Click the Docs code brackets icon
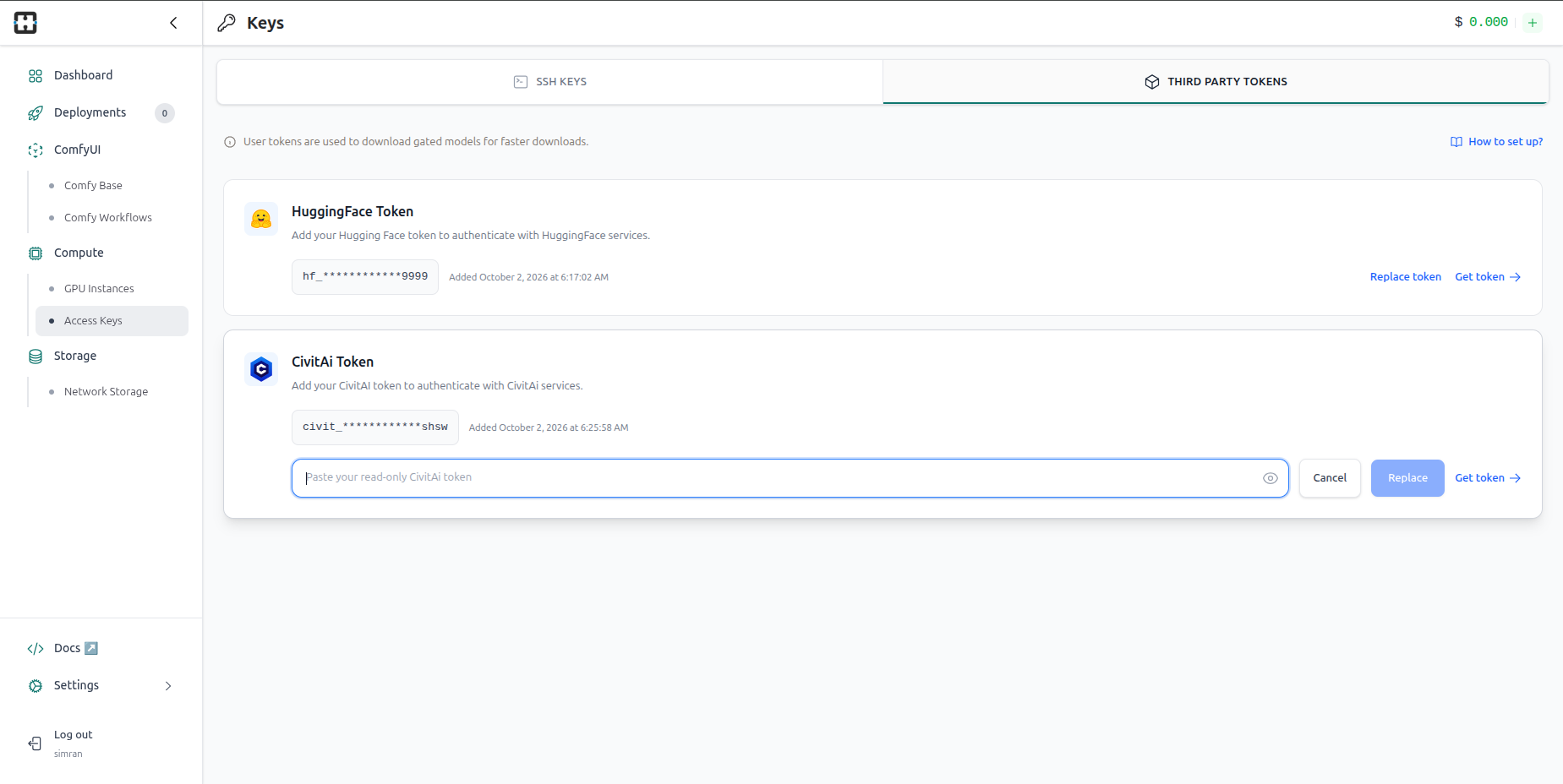This screenshot has width=1563, height=784. point(36,649)
